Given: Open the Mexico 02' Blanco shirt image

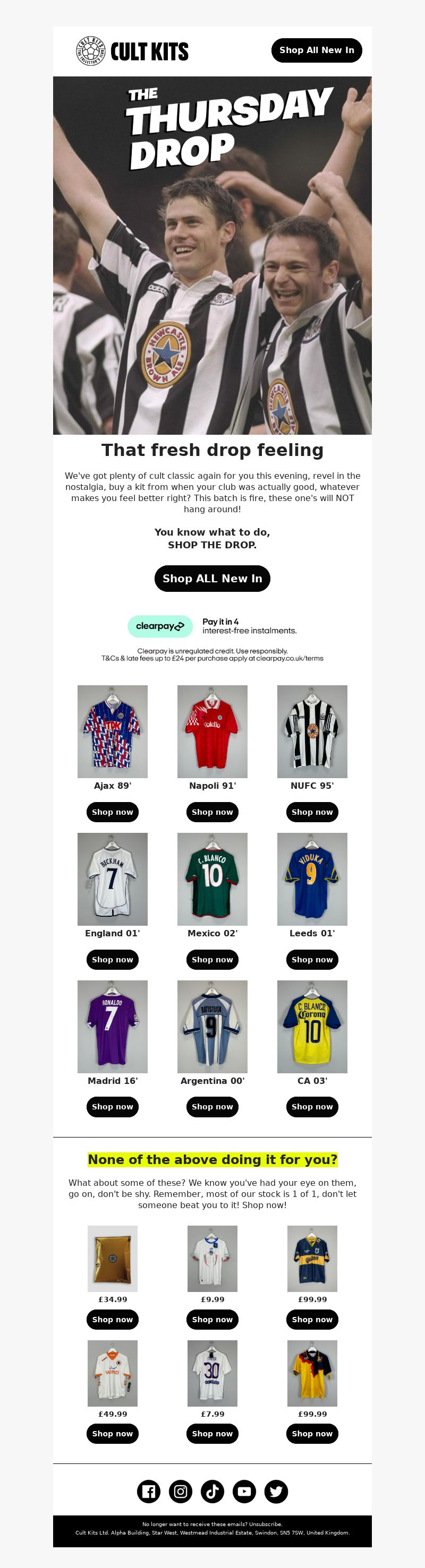Looking at the screenshot, I should [x=212, y=879].
